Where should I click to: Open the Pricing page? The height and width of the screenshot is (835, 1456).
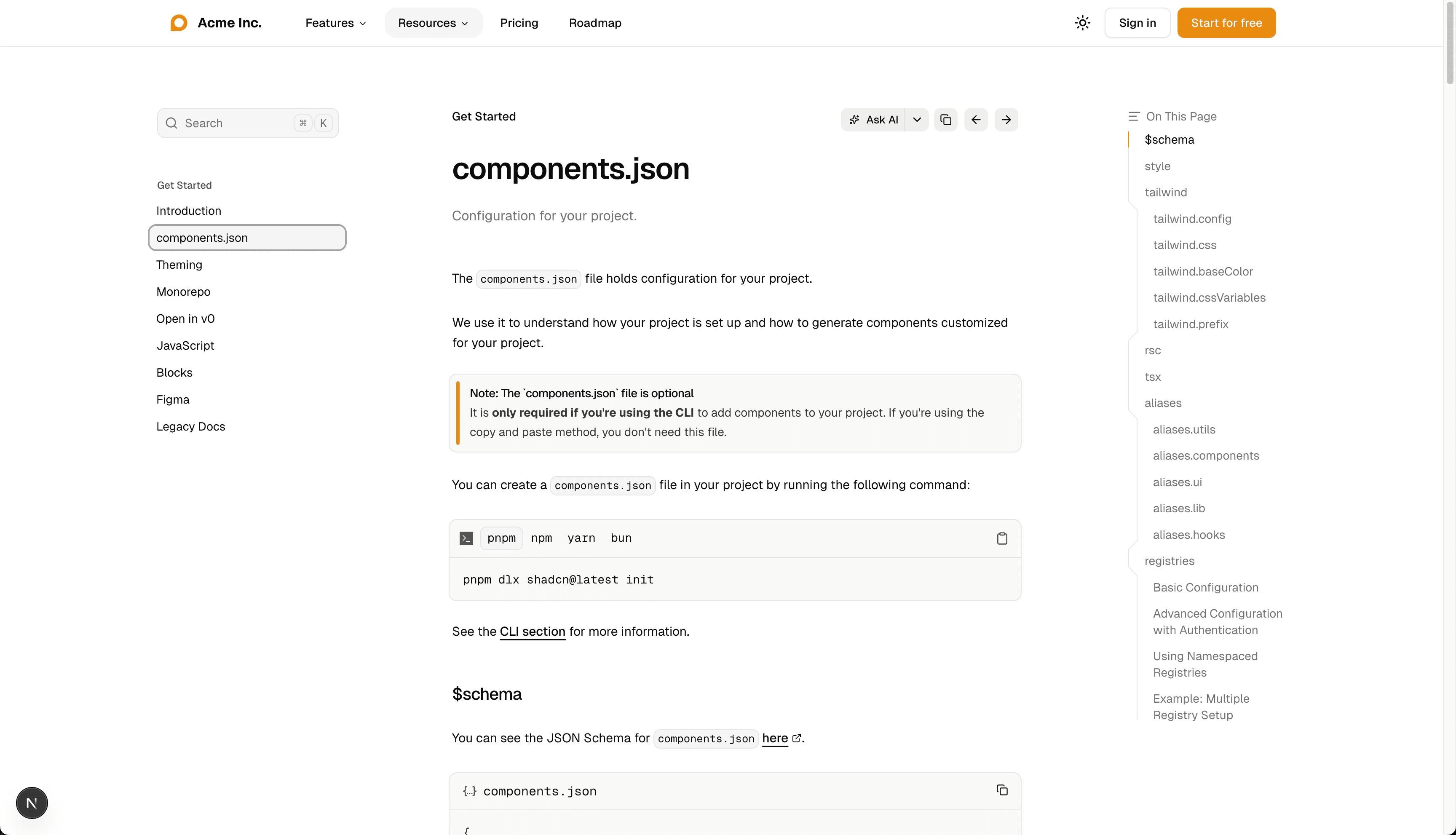coord(519,22)
